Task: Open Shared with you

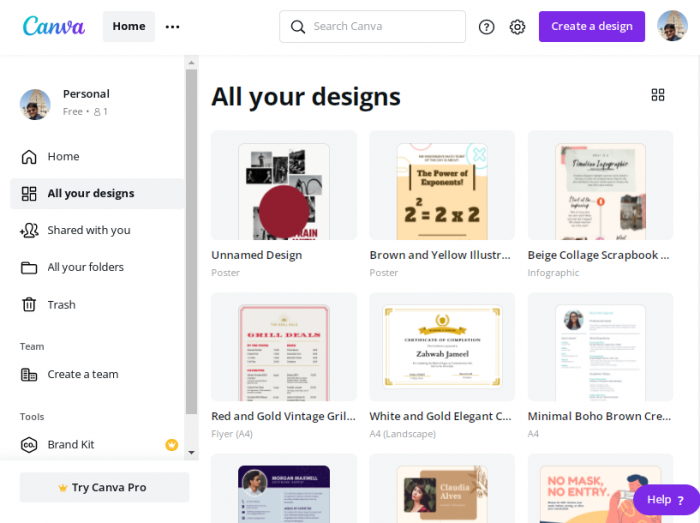Action: pos(88,231)
